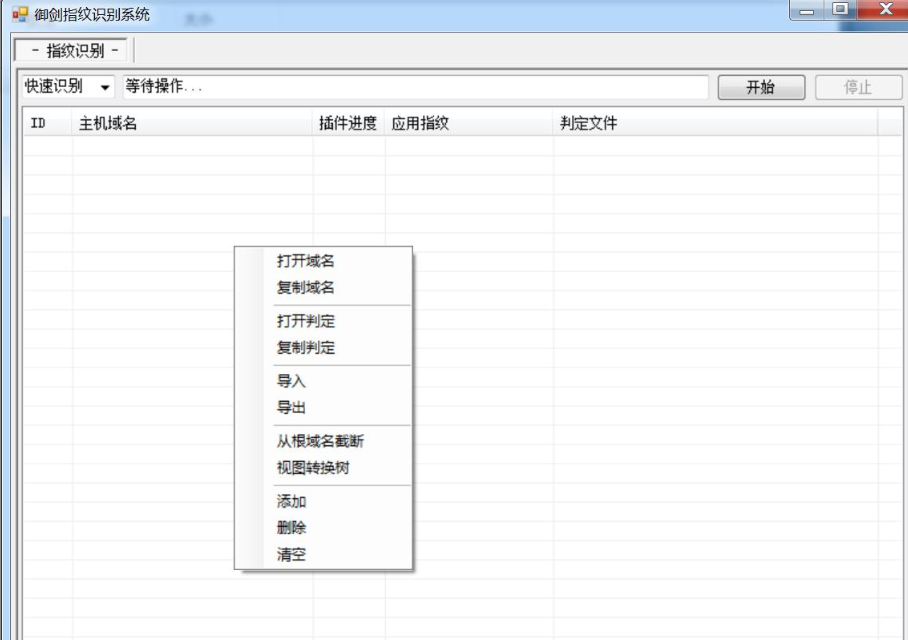Choose 视图转换树 menu option
908x640 pixels.
[x=313, y=468]
